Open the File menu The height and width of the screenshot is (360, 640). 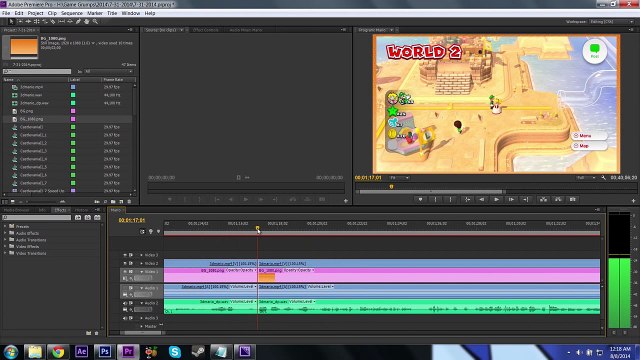click(6, 13)
